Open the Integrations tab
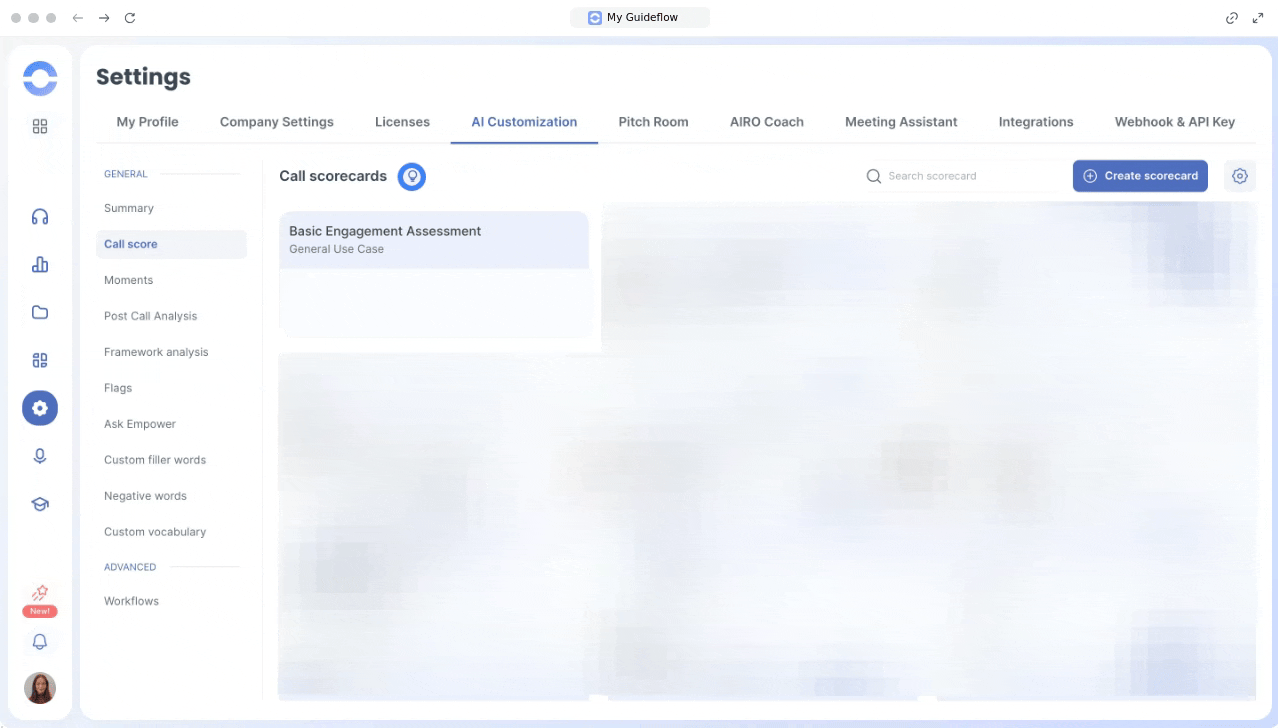 (x=1035, y=122)
